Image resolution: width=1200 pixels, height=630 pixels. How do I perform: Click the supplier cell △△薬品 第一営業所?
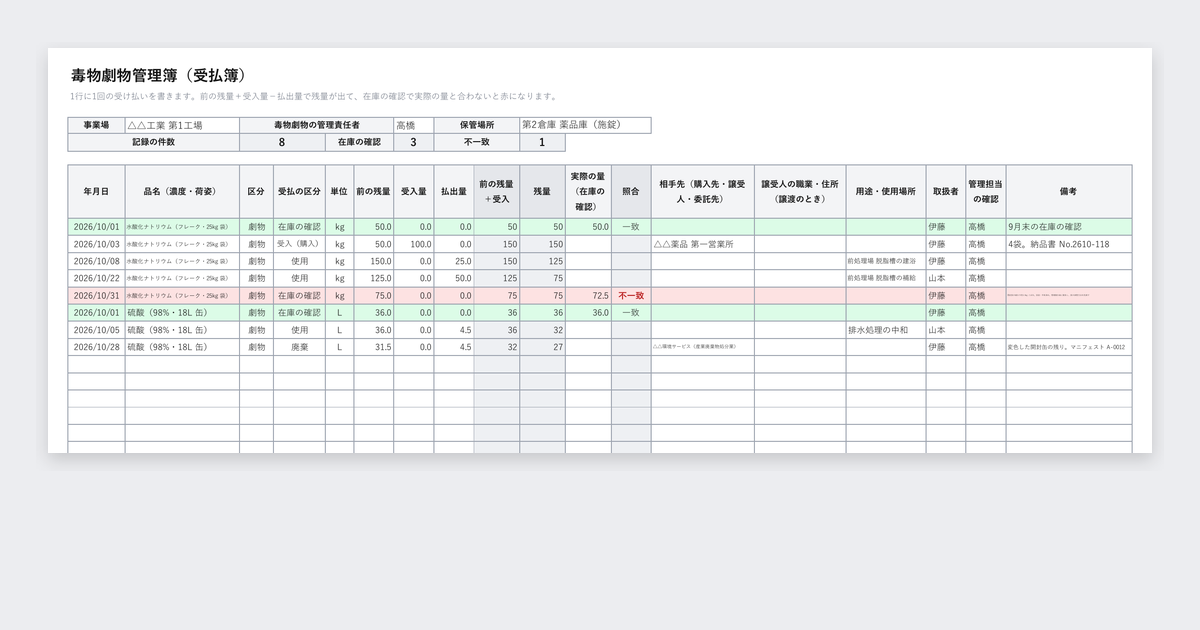coord(703,244)
